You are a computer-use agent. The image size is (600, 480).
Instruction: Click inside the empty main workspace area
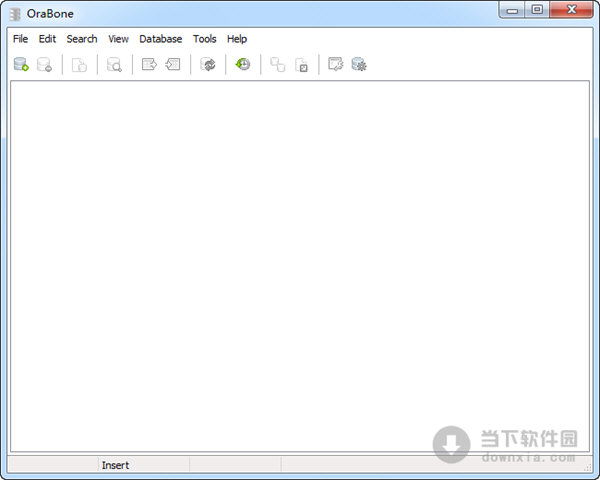pos(300,266)
